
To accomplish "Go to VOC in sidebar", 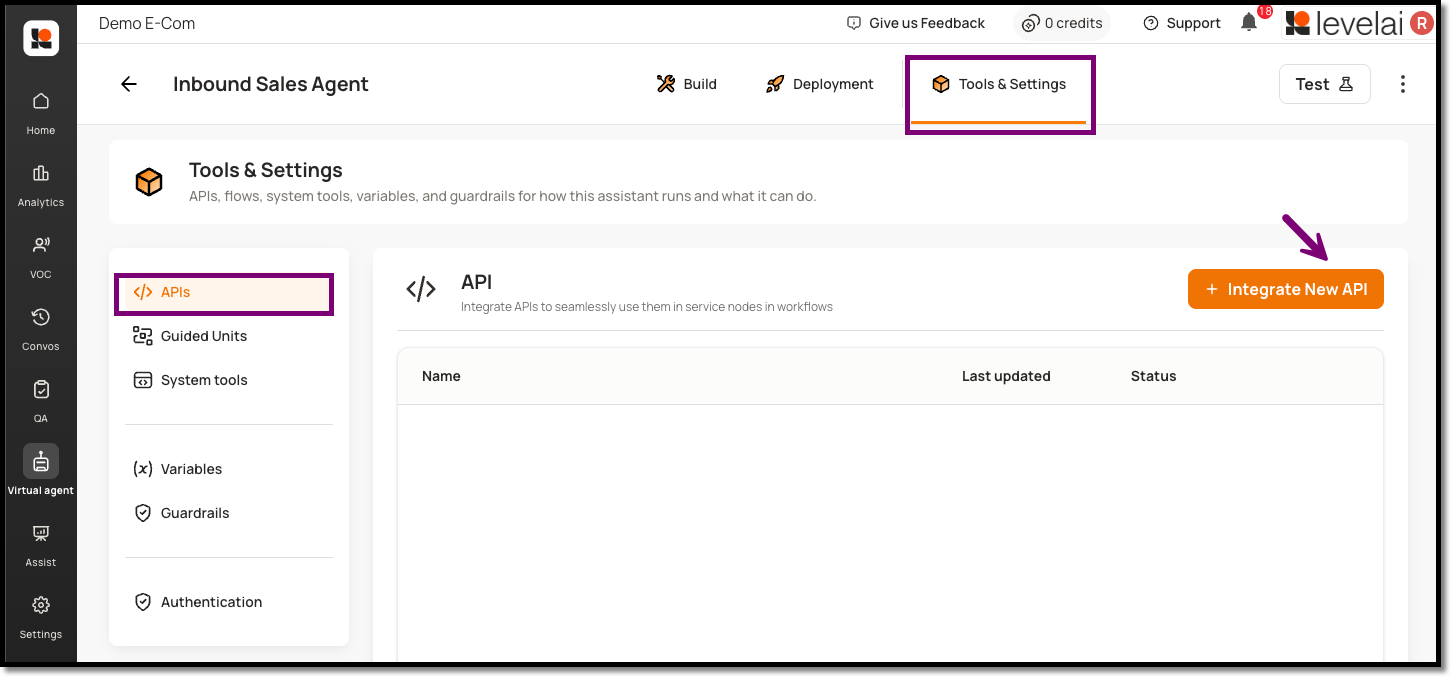I will tap(41, 257).
